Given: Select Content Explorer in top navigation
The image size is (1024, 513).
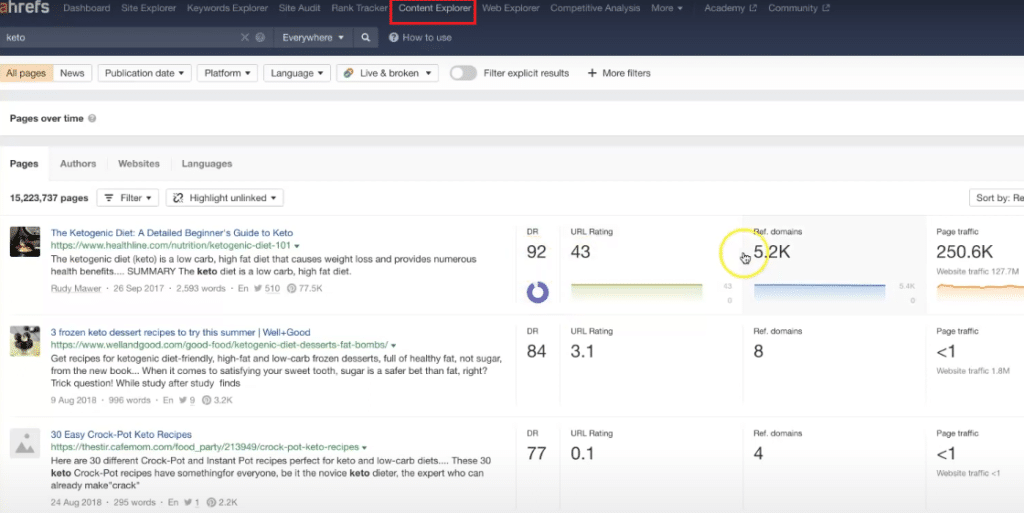Looking at the screenshot, I should point(435,8).
